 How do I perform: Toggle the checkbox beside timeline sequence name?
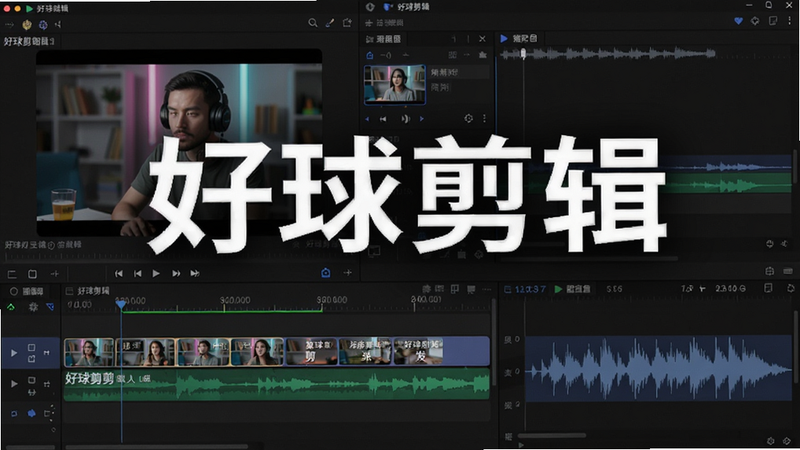[69, 291]
